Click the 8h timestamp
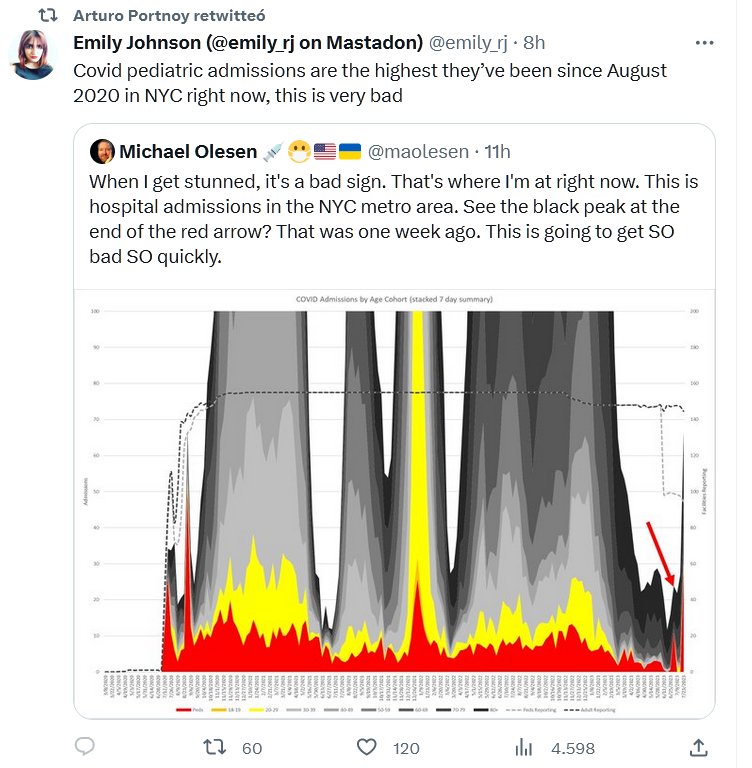This screenshot has height=768, width=752. 534,44
